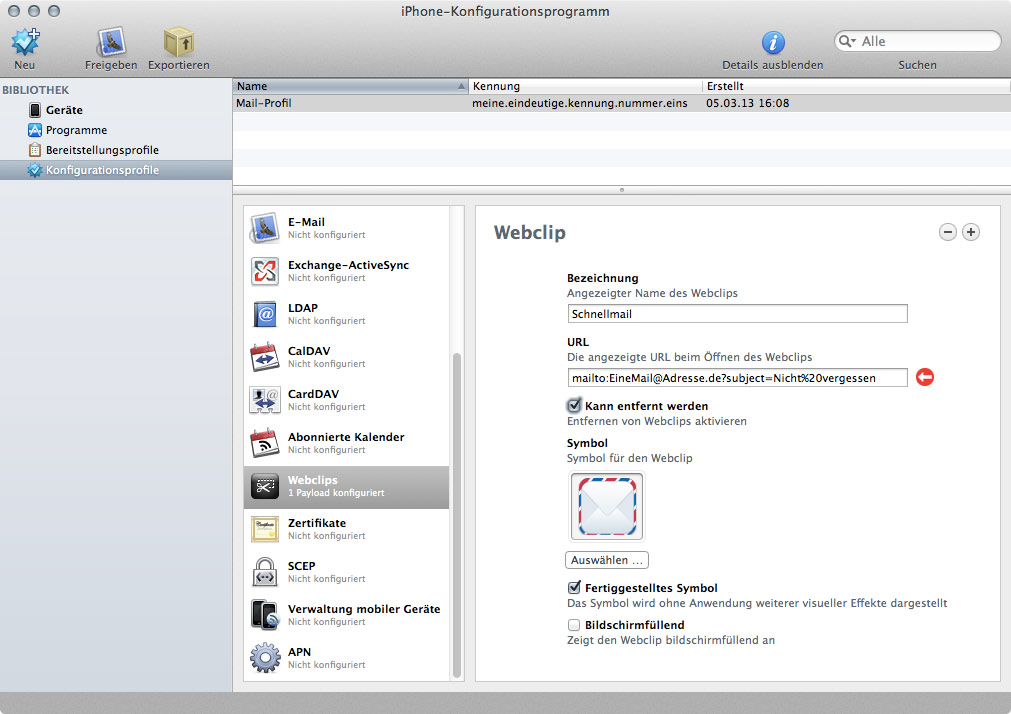Click the Details ausblenden info icon

773,43
